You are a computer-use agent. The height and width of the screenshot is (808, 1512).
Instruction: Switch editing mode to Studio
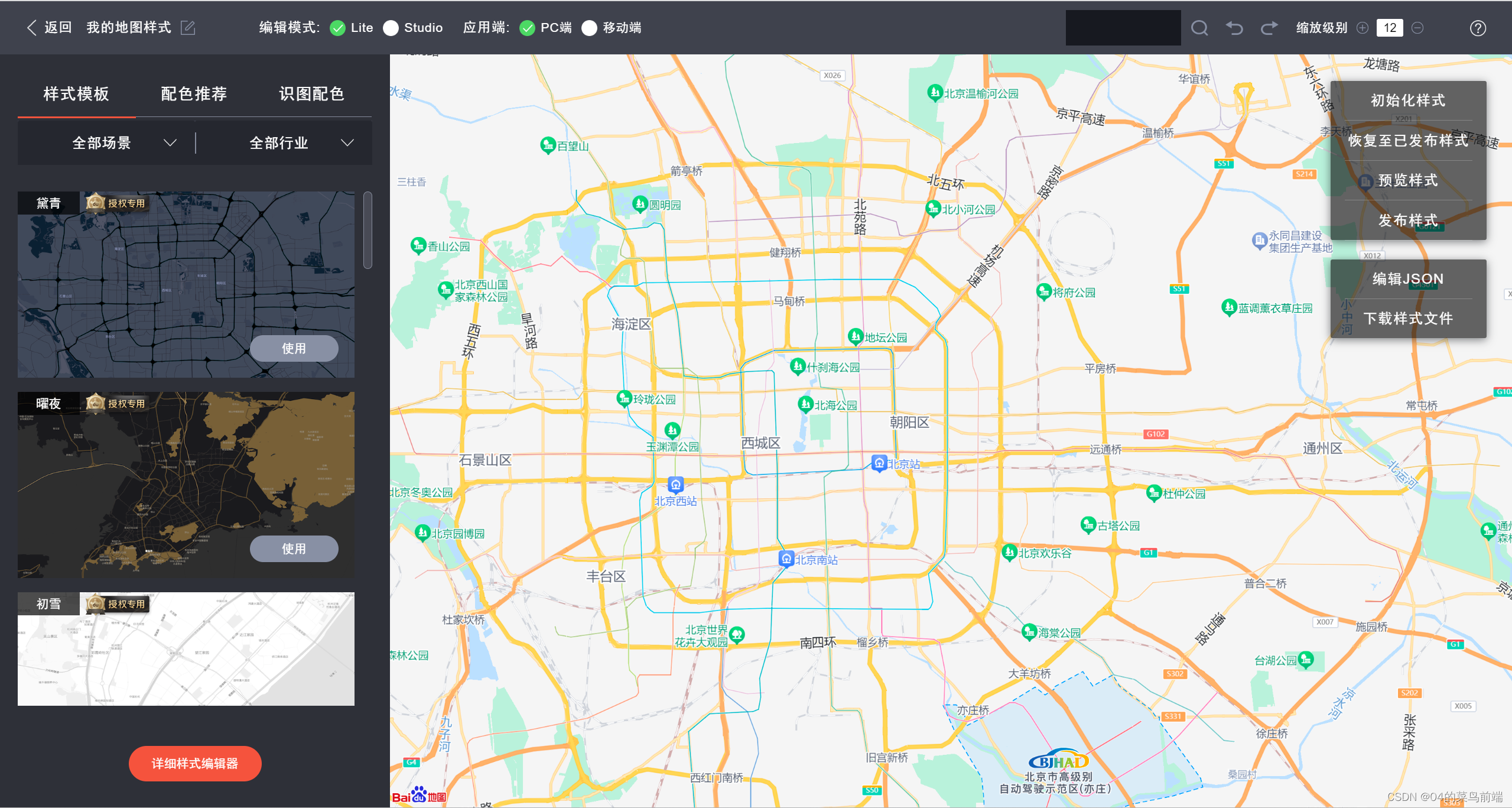tap(391, 27)
